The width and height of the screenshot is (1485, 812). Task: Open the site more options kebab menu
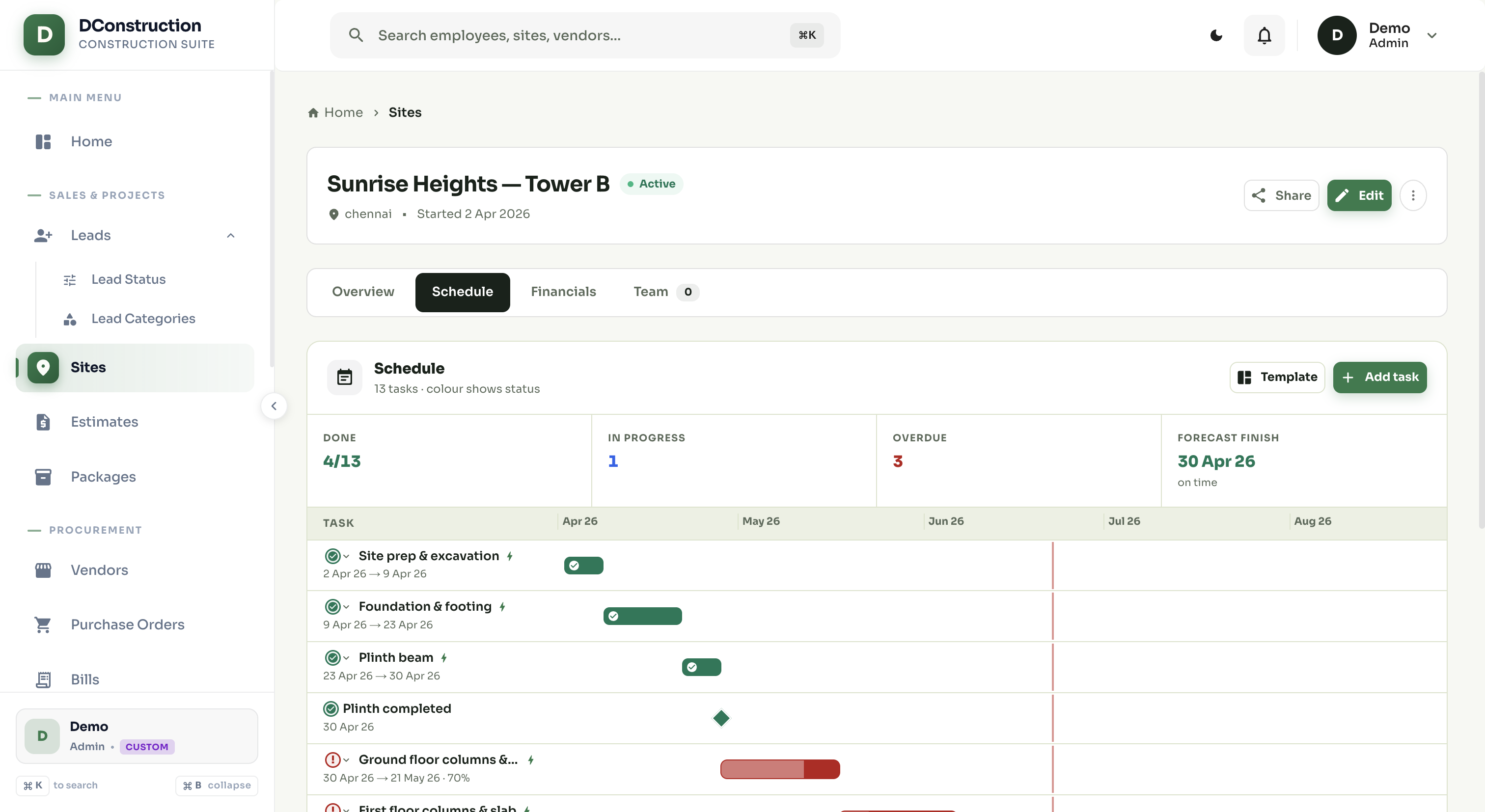pos(1413,195)
